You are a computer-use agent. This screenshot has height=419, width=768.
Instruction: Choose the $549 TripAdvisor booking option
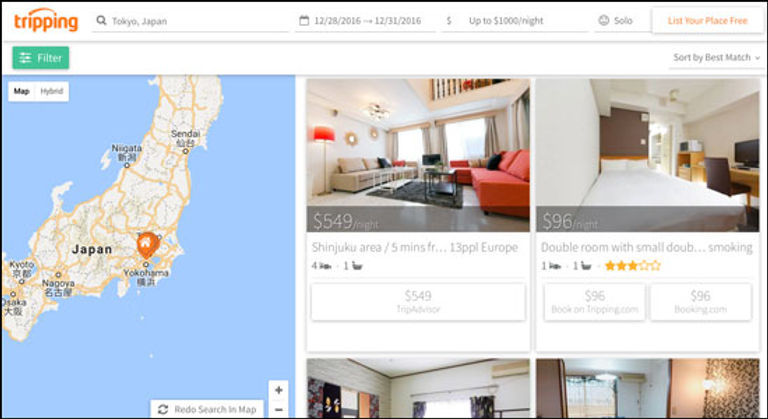[418, 301]
